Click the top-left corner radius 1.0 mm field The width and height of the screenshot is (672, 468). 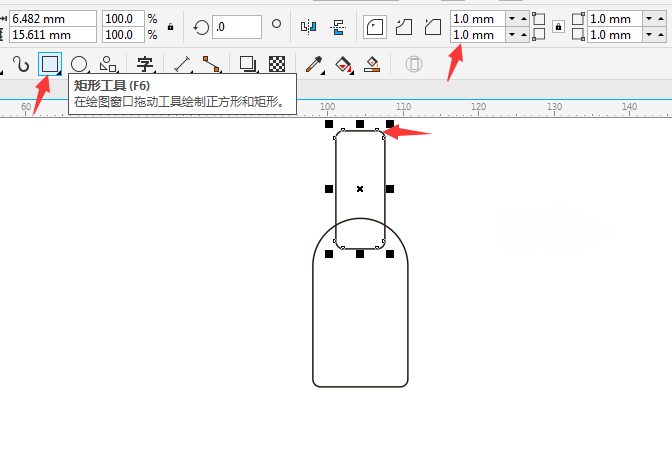point(478,19)
